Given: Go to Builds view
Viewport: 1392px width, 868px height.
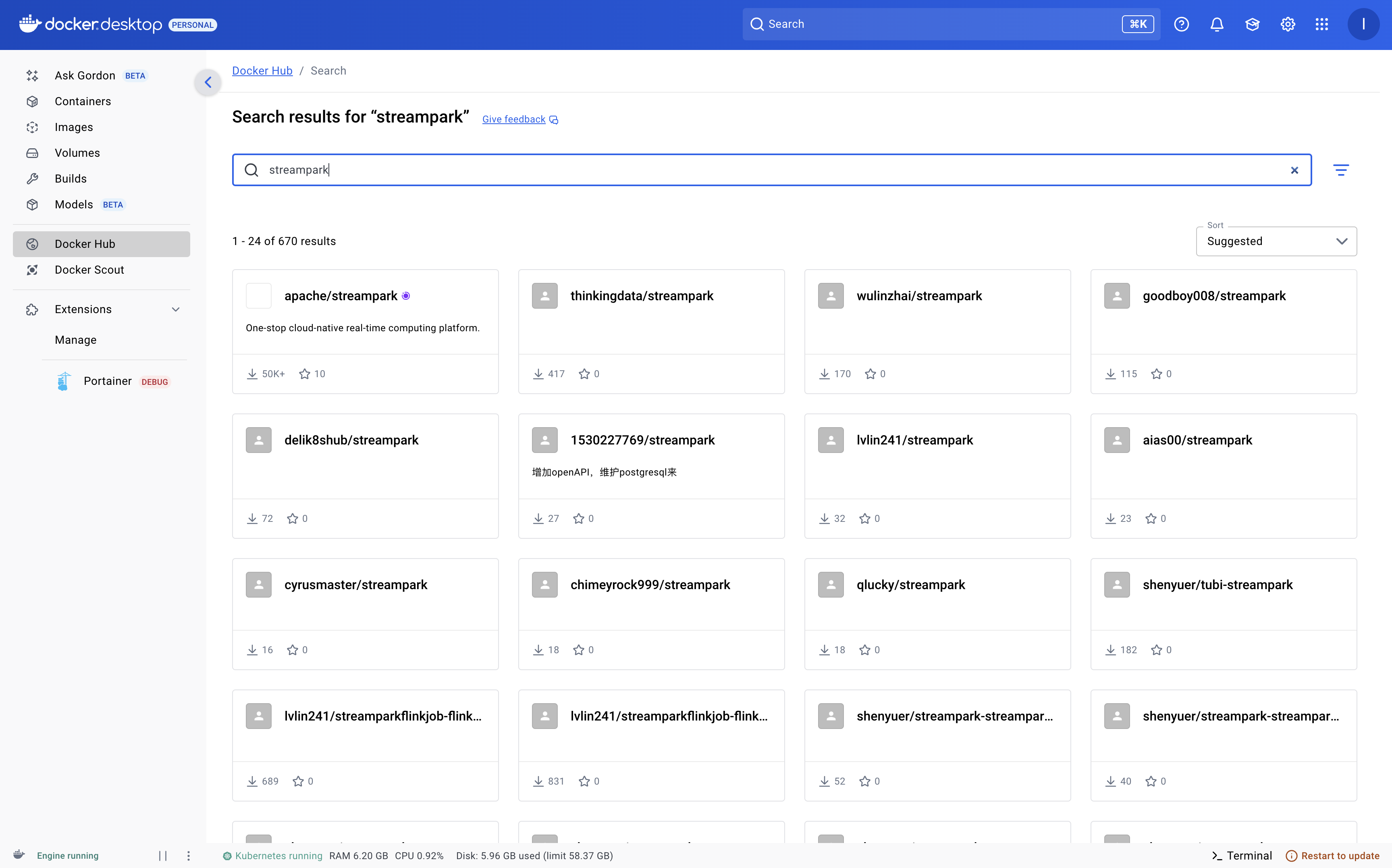Looking at the screenshot, I should (x=102, y=179).
